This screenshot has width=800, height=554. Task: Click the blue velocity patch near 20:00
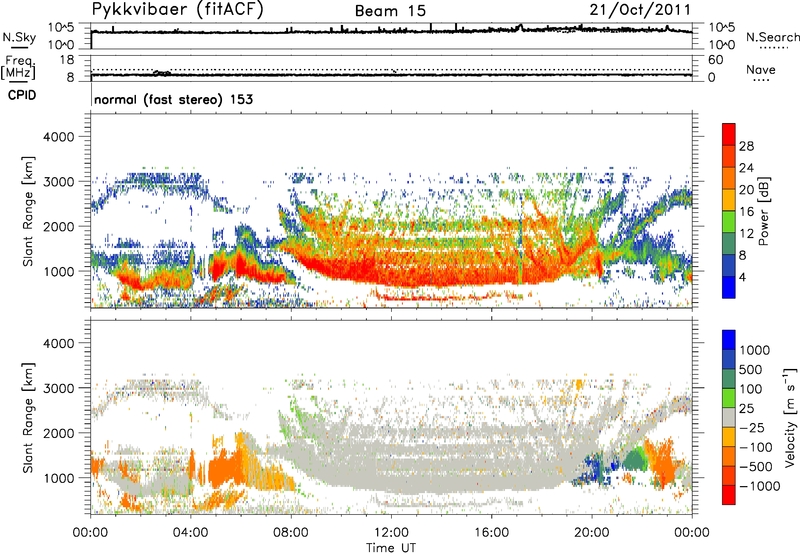pyautogui.click(x=593, y=467)
